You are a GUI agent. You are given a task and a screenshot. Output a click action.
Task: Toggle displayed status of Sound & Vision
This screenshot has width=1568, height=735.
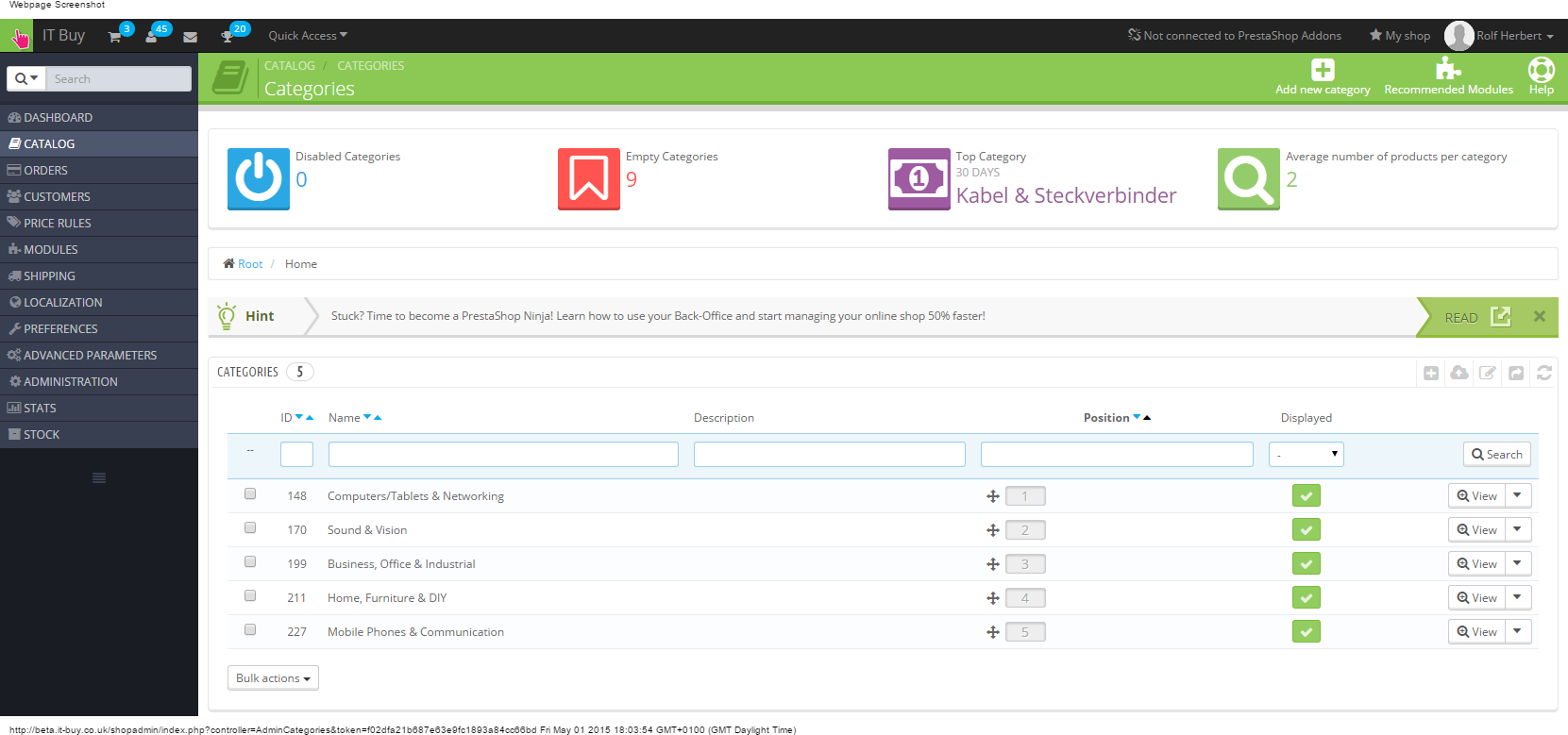(1307, 529)
